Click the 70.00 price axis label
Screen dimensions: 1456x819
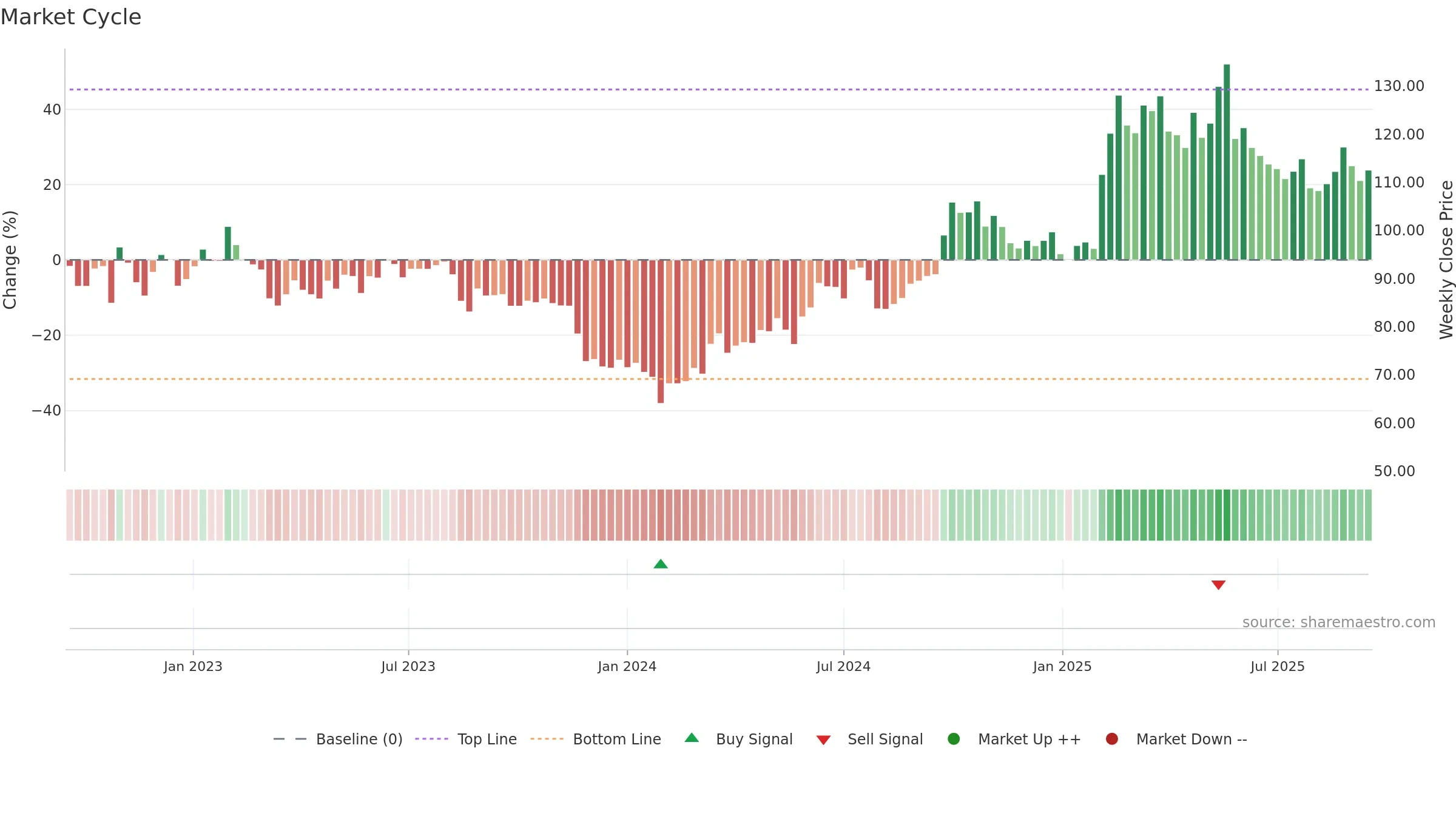pyautogui.click(x=1394, y=375)
